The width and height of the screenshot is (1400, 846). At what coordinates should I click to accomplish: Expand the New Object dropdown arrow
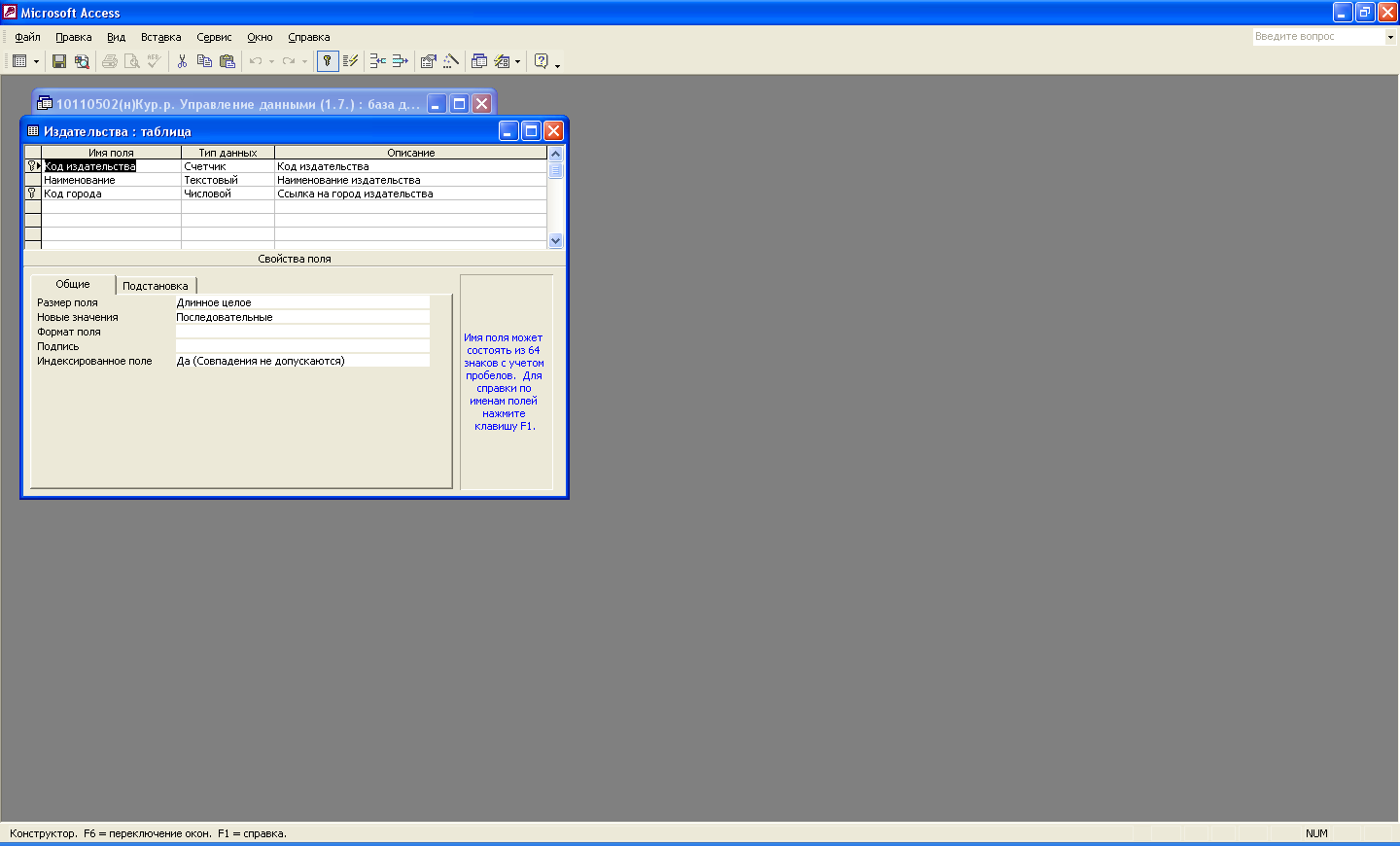pos(517,61)
